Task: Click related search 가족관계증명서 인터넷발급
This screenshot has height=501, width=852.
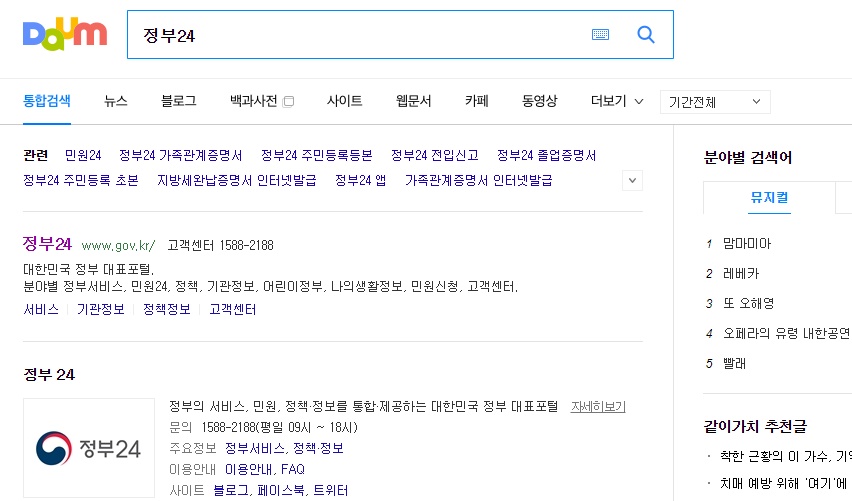Action: (479, 180)
